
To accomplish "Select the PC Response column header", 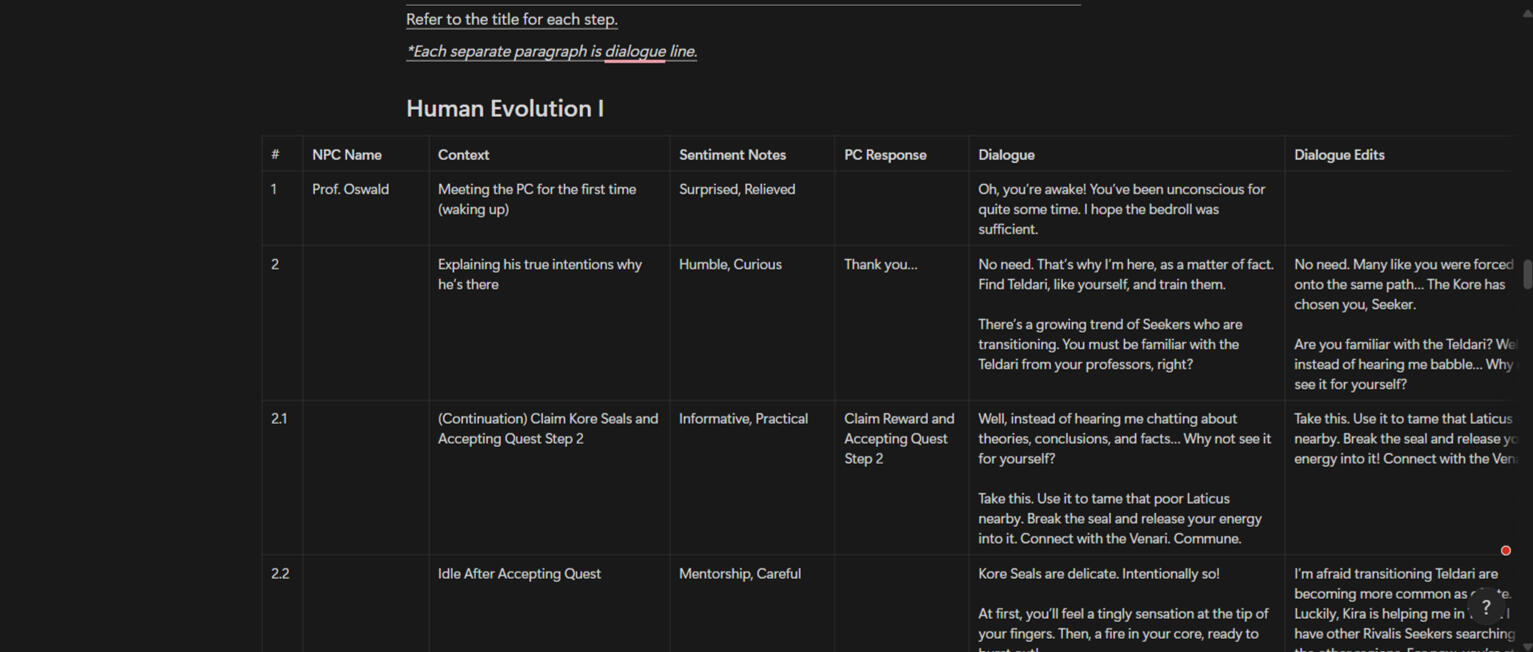I will [885, 155].
